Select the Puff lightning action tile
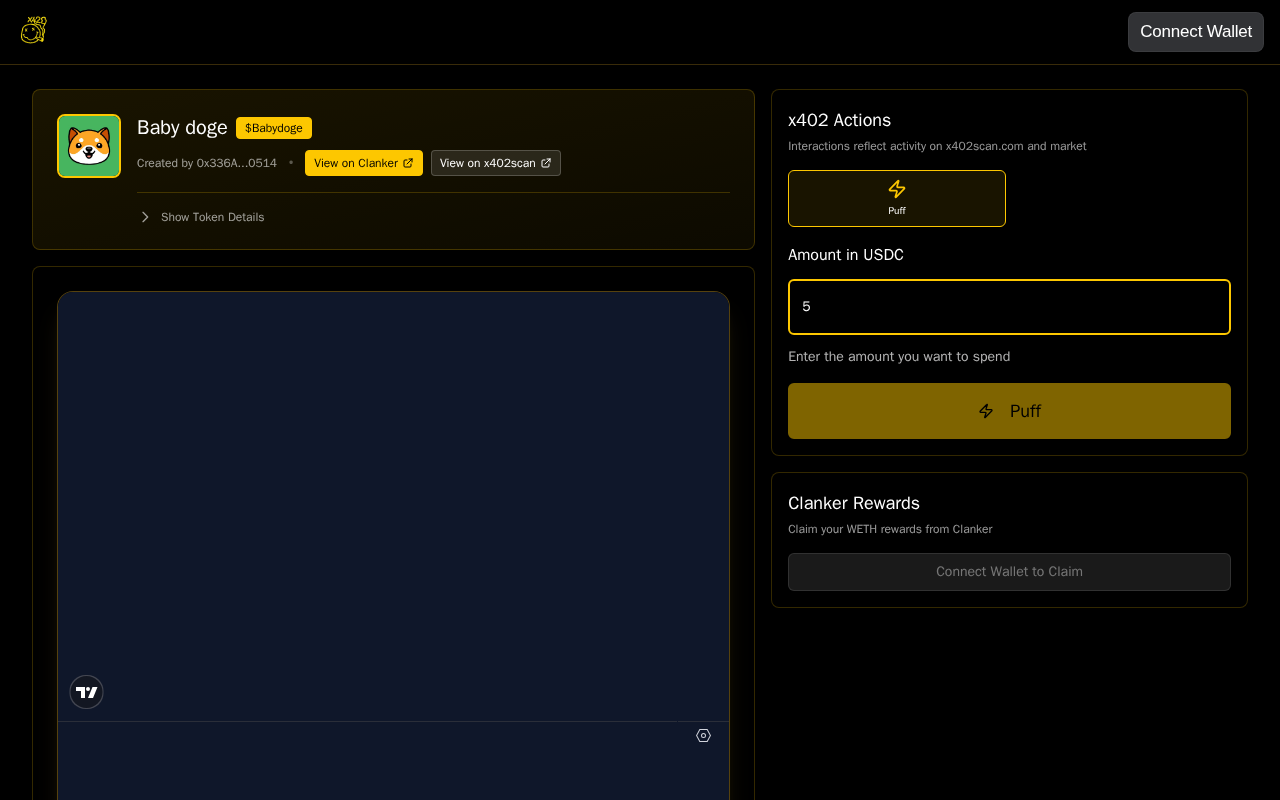Viewport: 1280px width, 800px height. click(x=897, y=198)
